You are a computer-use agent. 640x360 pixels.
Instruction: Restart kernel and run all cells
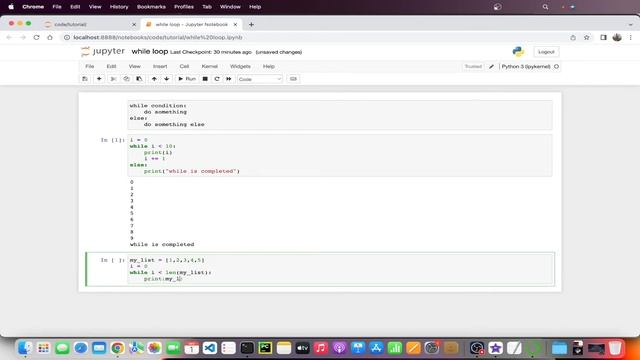[229, 79]
